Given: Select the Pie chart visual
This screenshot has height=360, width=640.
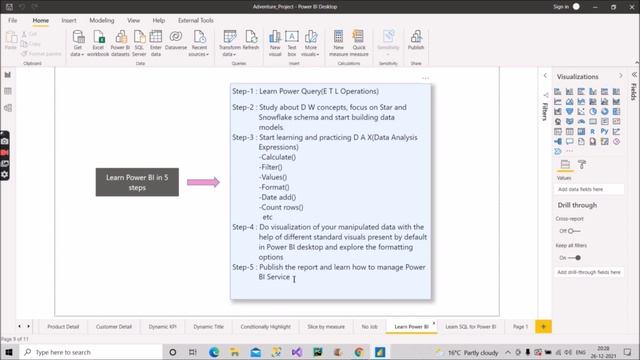Looking at the screenshot, I should (593, 111).
